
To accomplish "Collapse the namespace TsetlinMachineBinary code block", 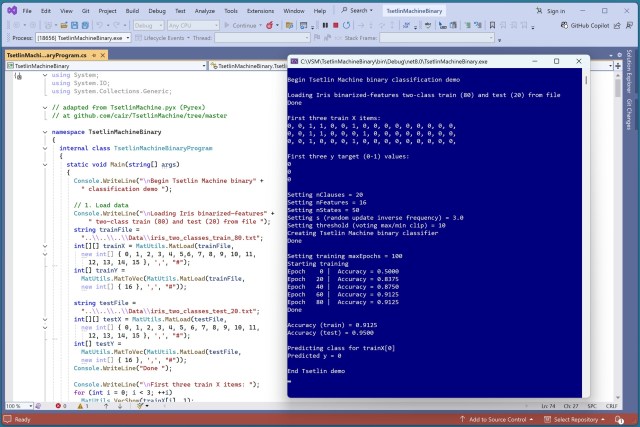I will tap(46, 131).
